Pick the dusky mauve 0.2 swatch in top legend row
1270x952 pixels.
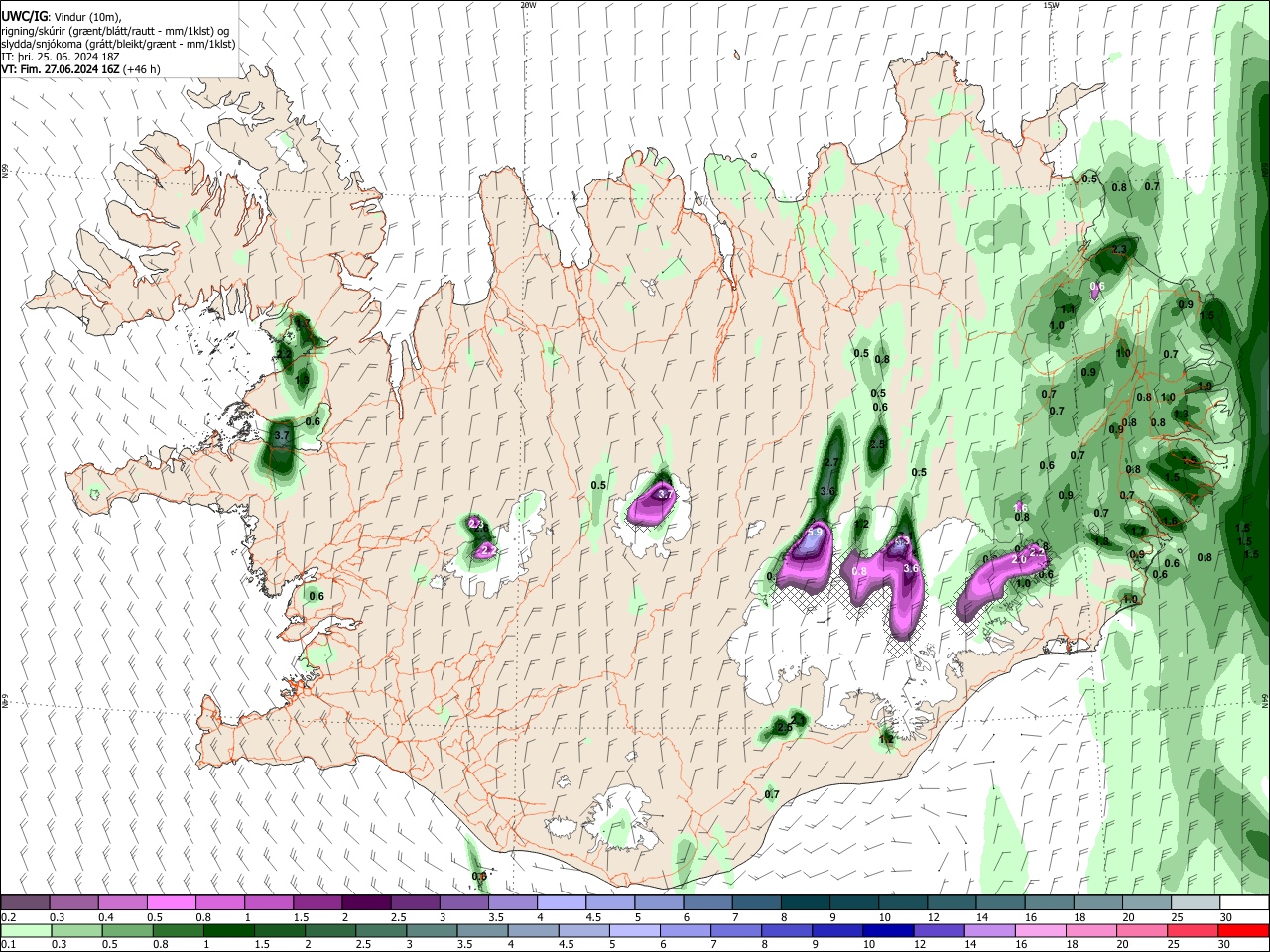[x=26, y=903]
